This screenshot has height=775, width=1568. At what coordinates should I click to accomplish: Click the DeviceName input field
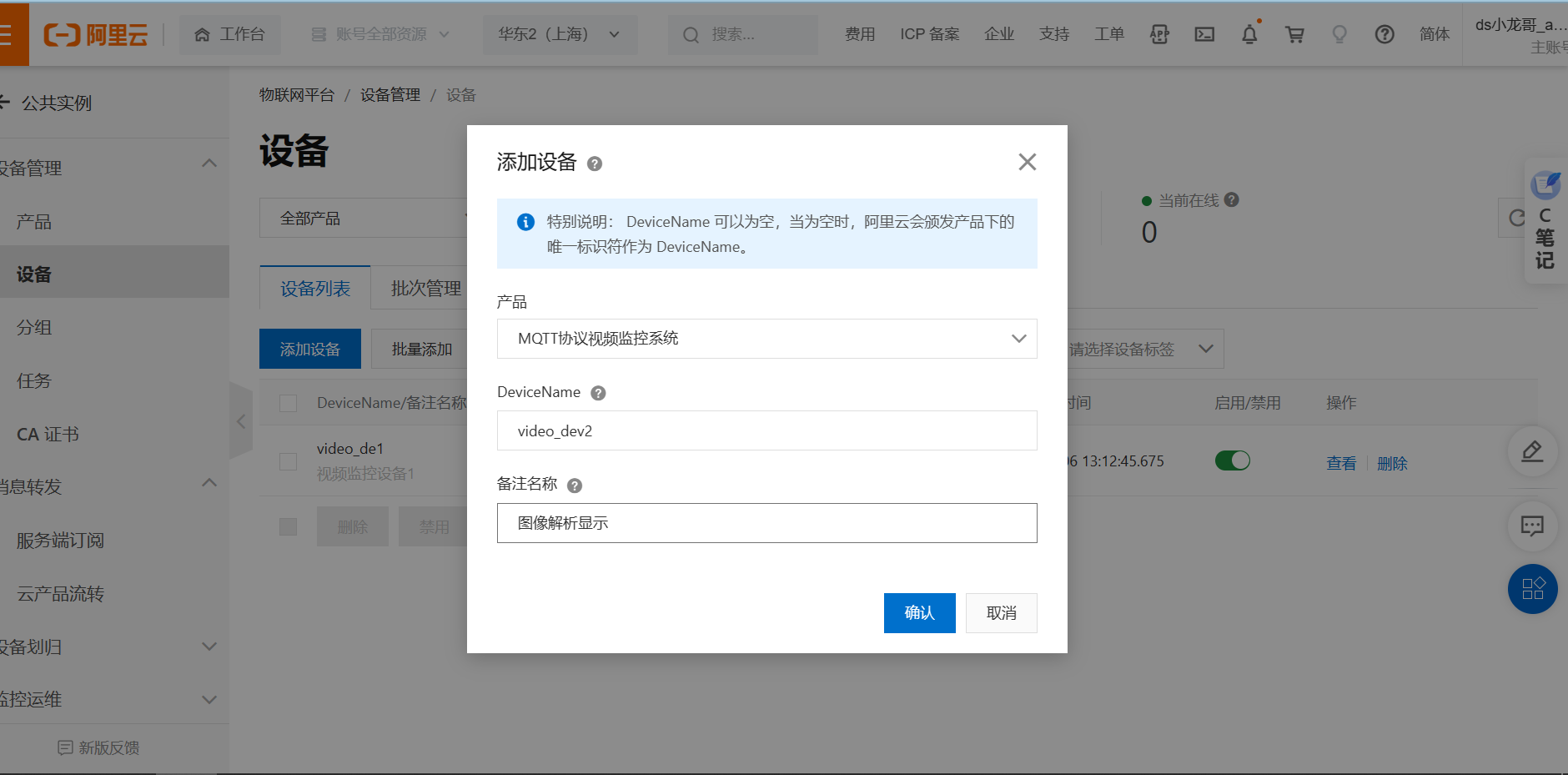click(x=766, y=430)
